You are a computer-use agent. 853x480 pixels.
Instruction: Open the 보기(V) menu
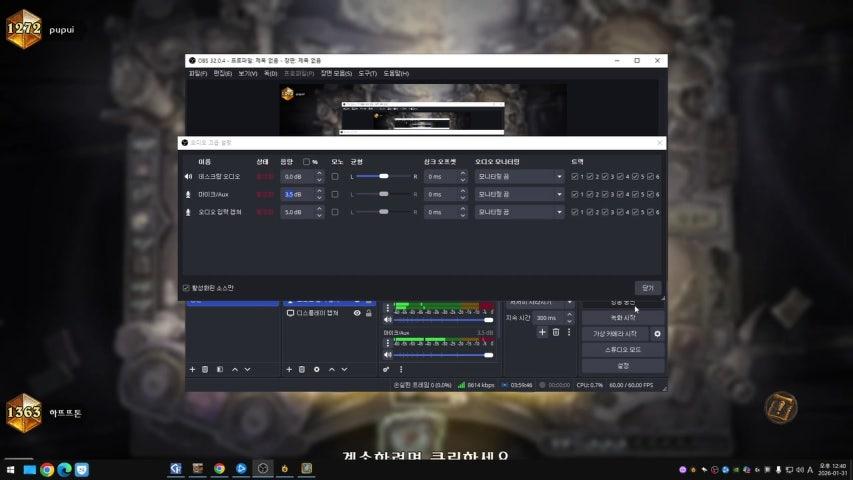click(x=248, y=73)
